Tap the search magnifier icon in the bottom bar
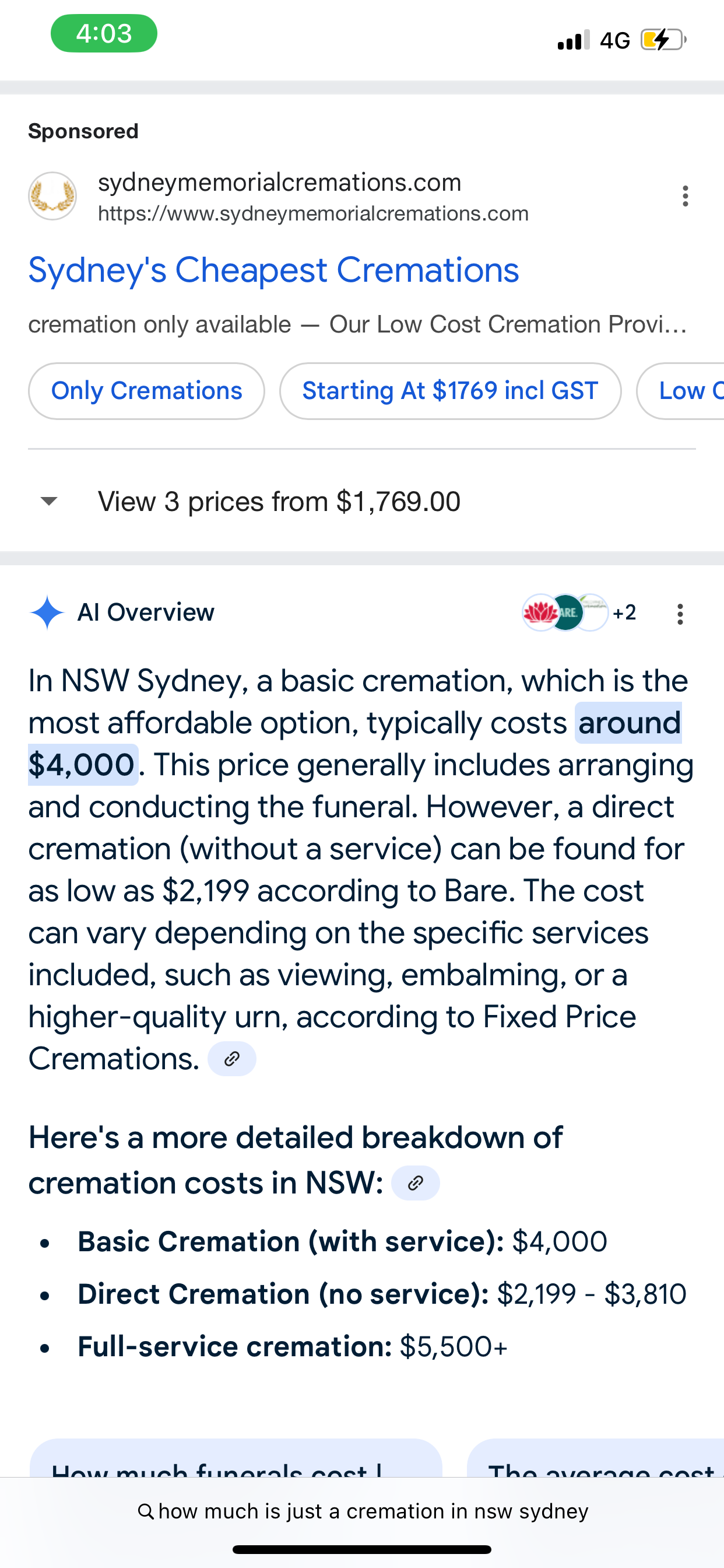This screenshot has height=1568, width=724. click(145, 1511)
